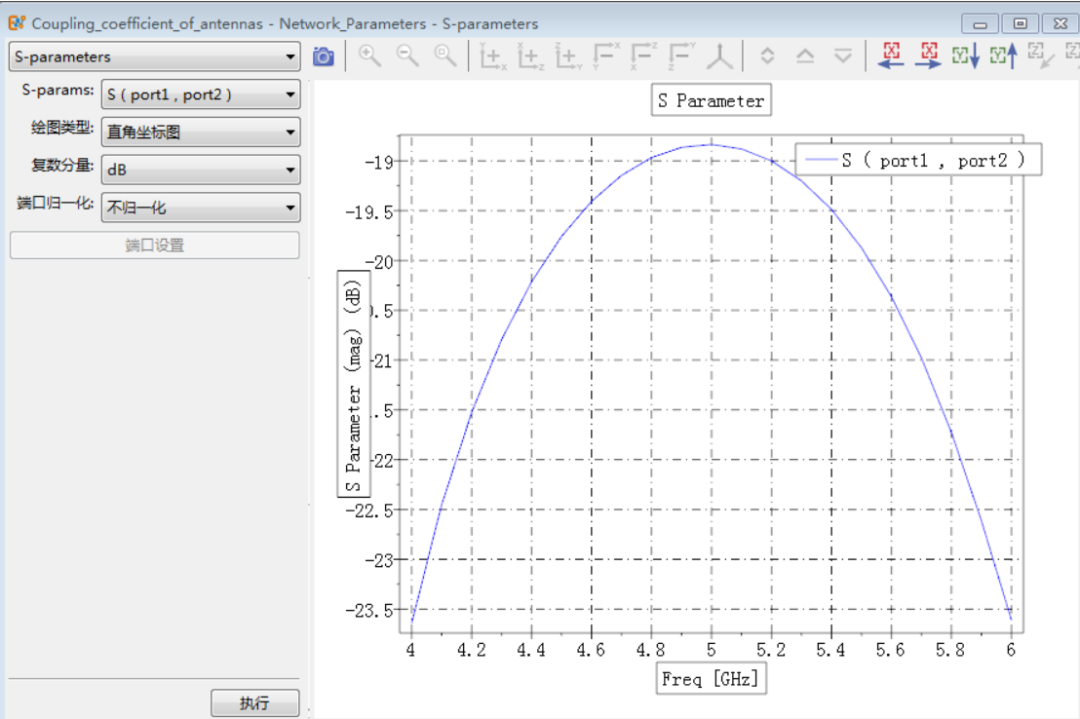Select the -YZ axis view icon

682,56
